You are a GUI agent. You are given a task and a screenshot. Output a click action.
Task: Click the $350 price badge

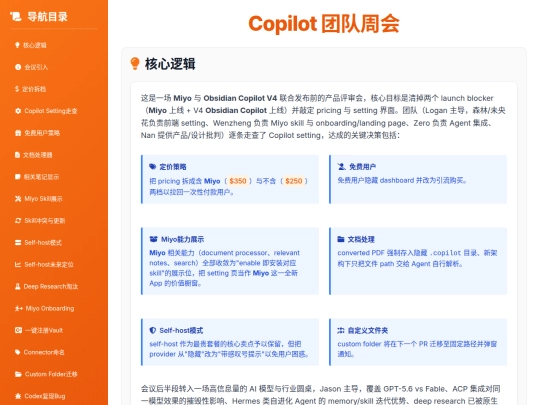(238, 181)
